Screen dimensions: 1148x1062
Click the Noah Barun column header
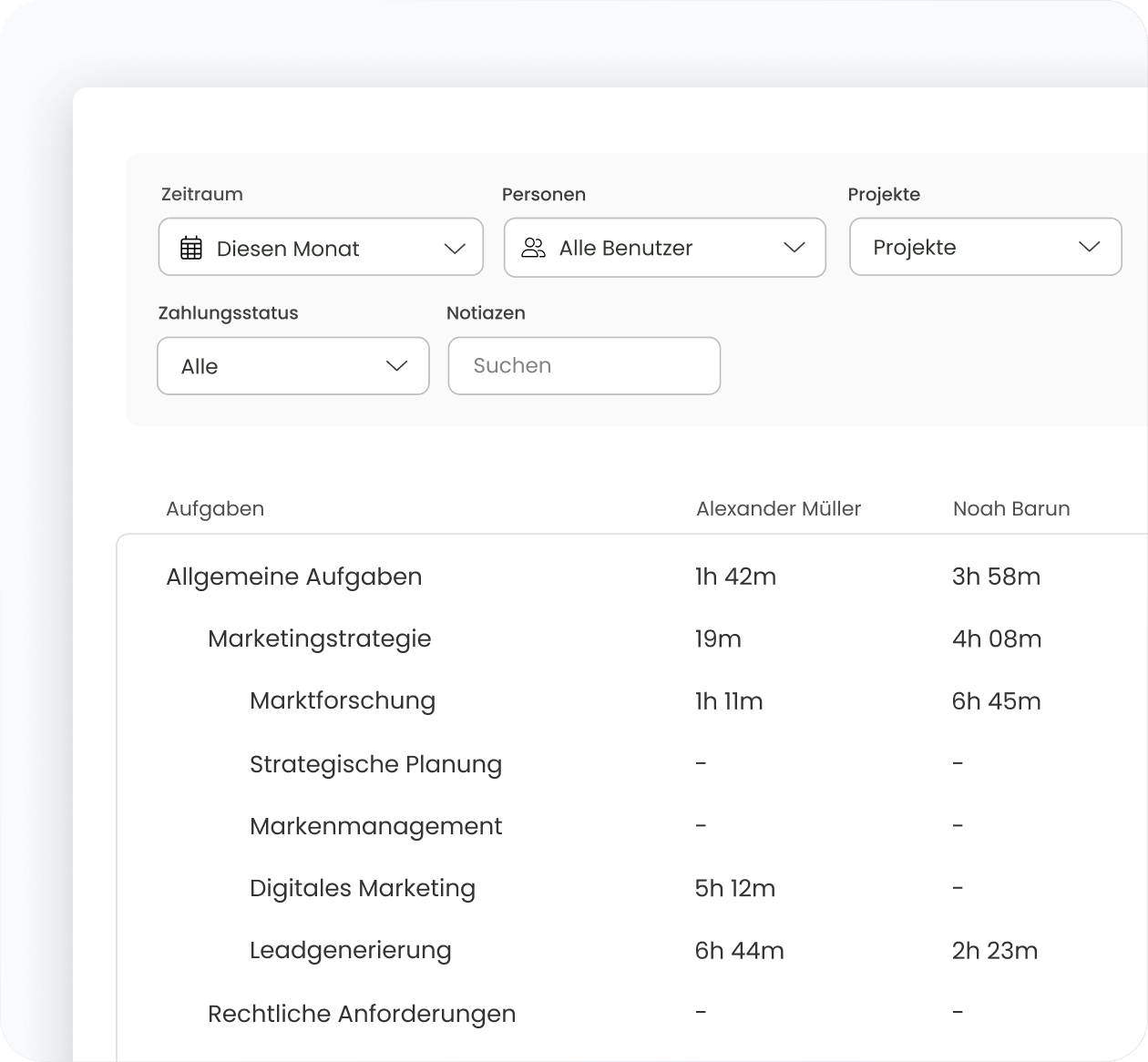(x=1011, y=508)
